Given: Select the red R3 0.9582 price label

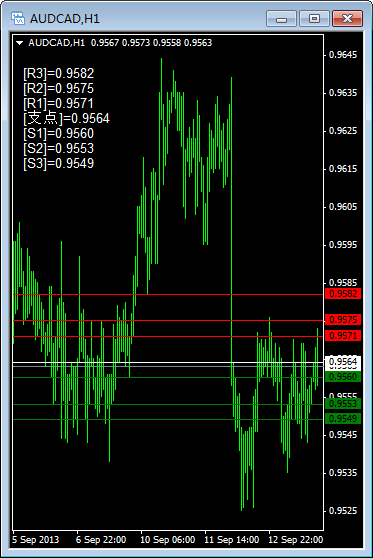Looking at the screenshot, I should coord(343,294).
